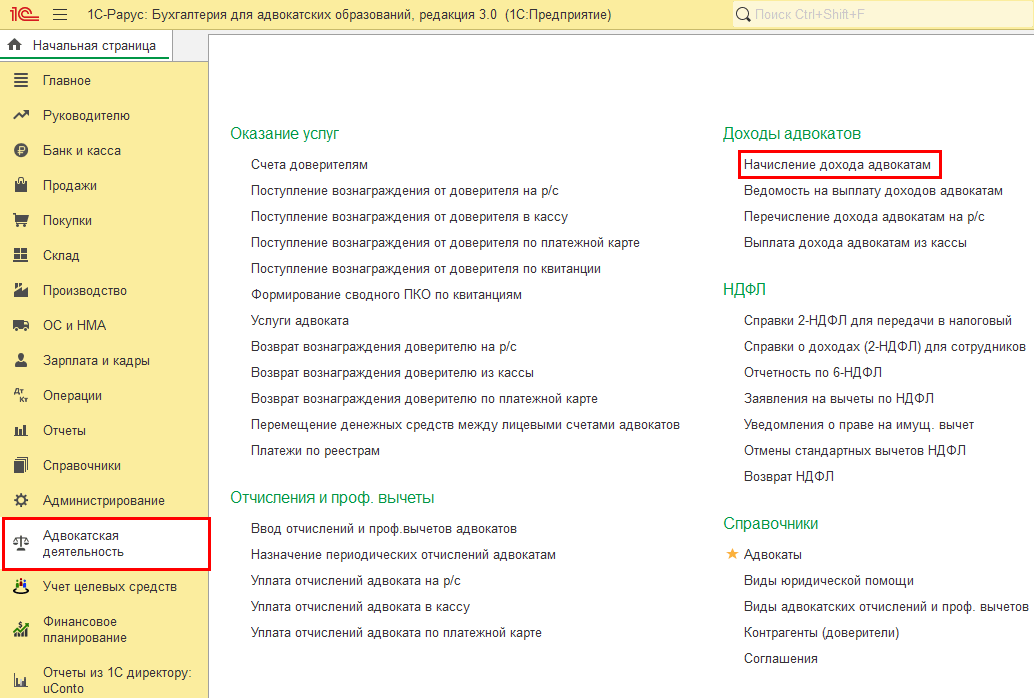Click the star icon beside Адвокаты
This screenshot has height=698, width=1034.
point(732,554)
